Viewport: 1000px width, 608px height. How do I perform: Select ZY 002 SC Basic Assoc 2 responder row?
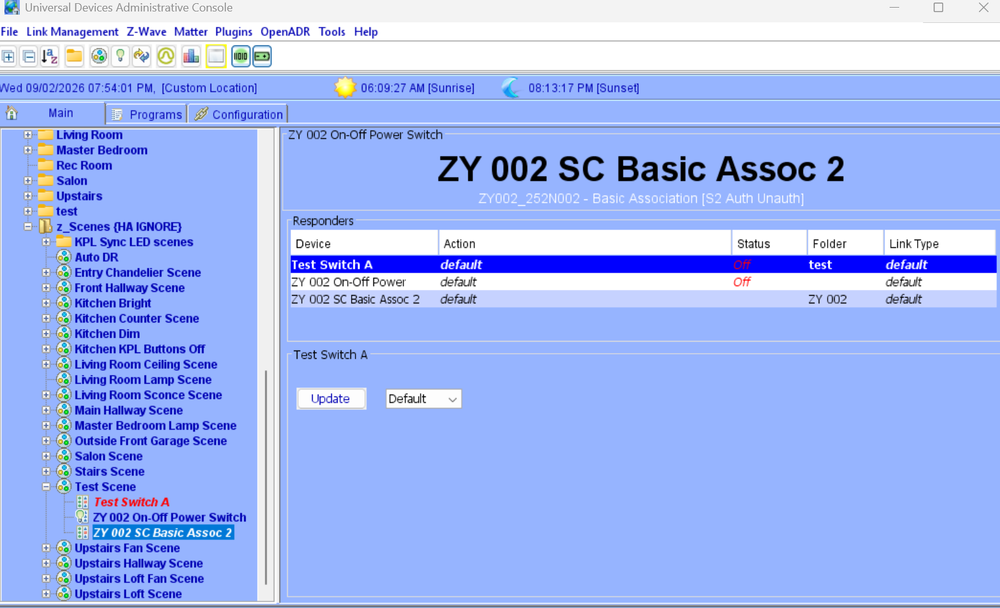(643, 299)
